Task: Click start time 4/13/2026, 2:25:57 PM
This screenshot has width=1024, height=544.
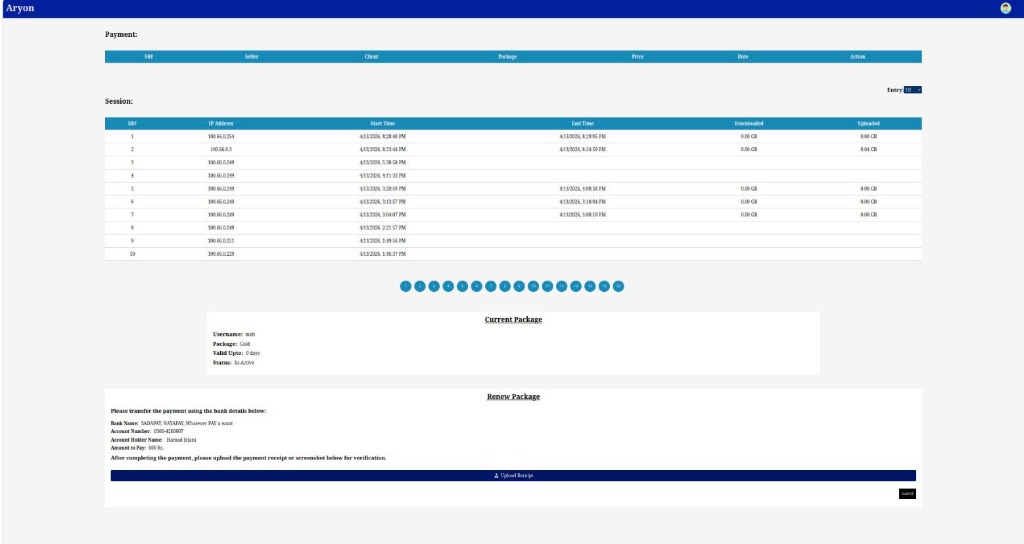Action: click(x=383, y=228)
